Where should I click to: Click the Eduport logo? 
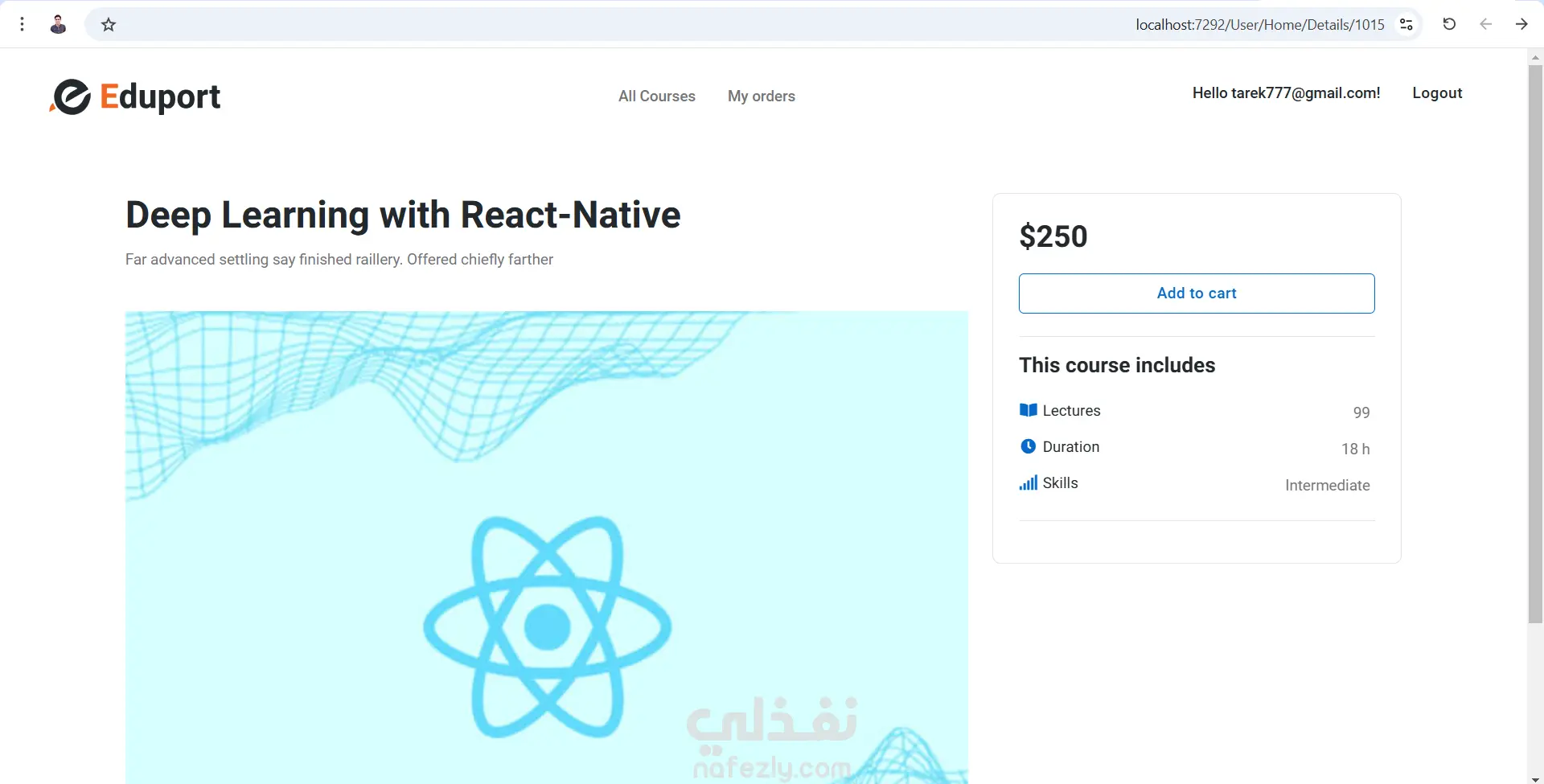point(134,96)
